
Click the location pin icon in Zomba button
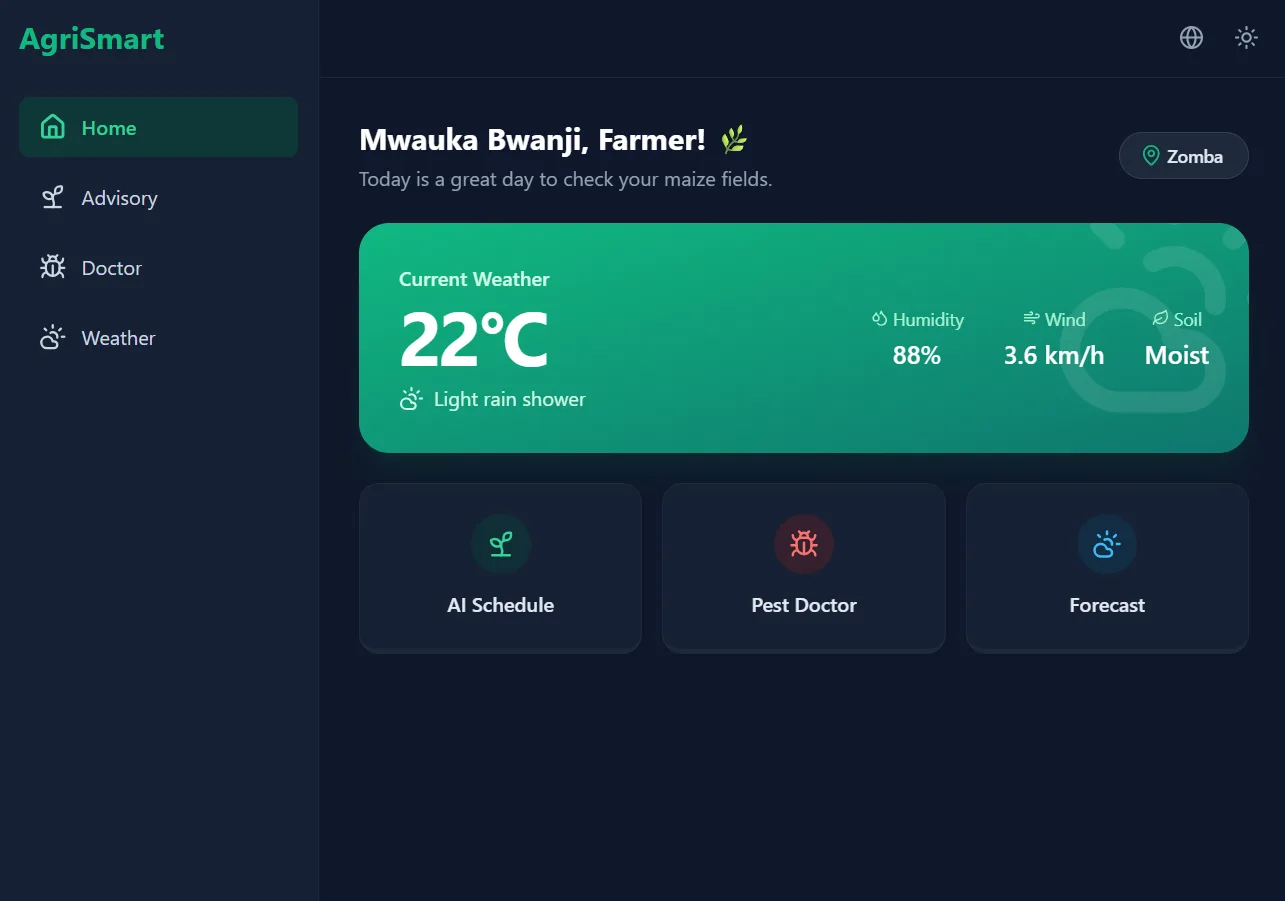(1151, 156)
